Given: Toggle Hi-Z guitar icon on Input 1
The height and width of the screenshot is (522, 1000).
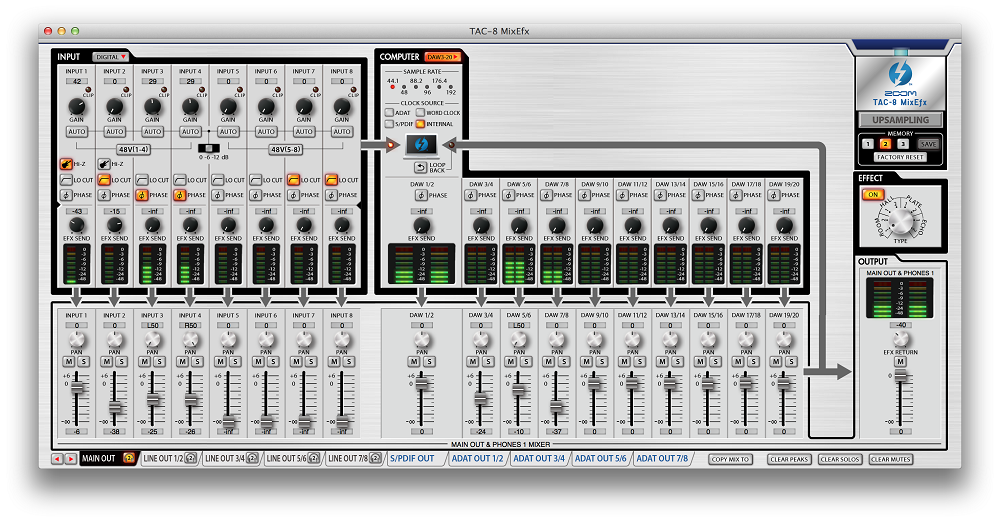Looking at the screenshot, I should 65,163.
